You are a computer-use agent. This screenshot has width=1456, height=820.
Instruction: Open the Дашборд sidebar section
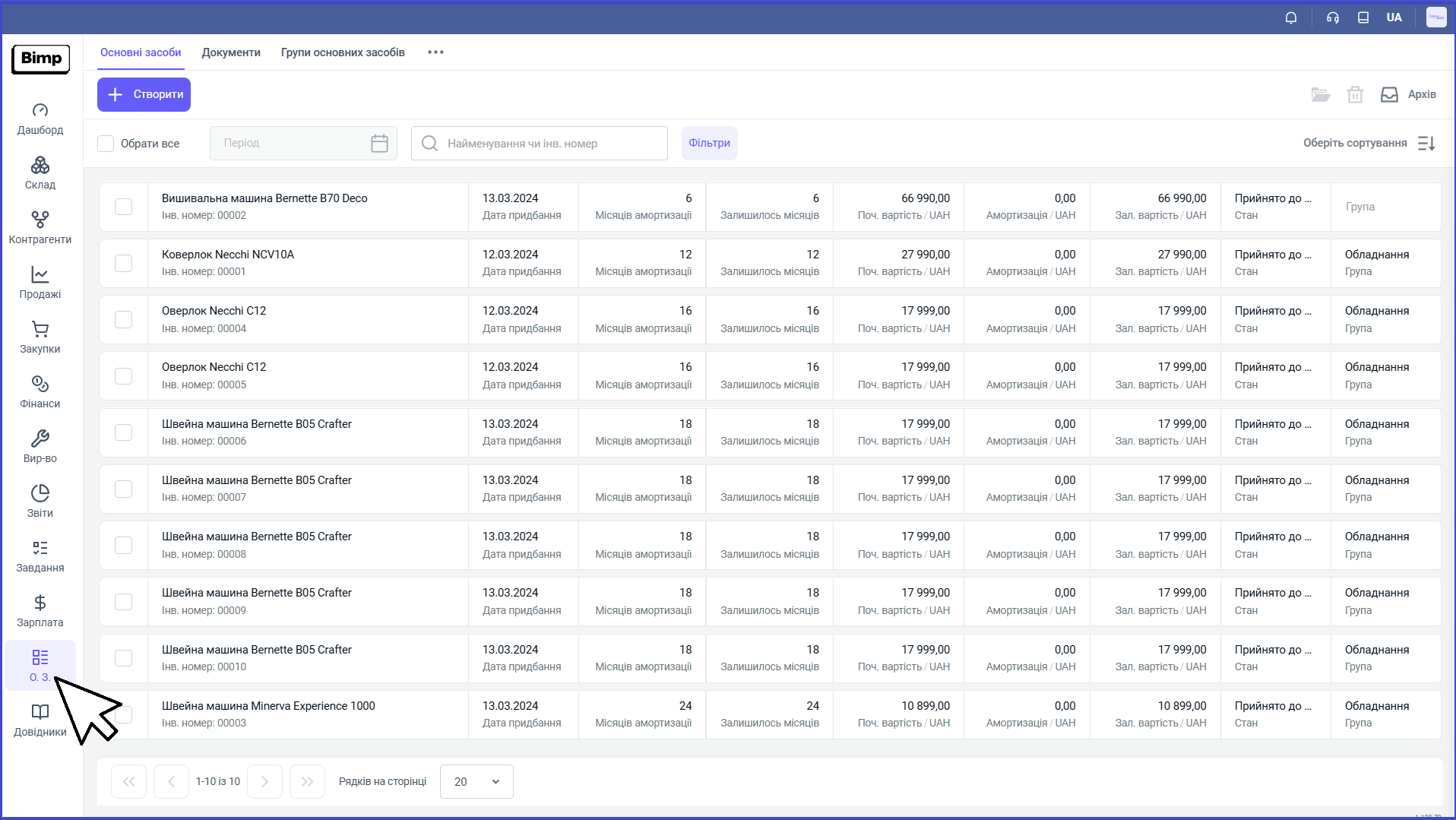pyautogui.click(x=40, y=119)
